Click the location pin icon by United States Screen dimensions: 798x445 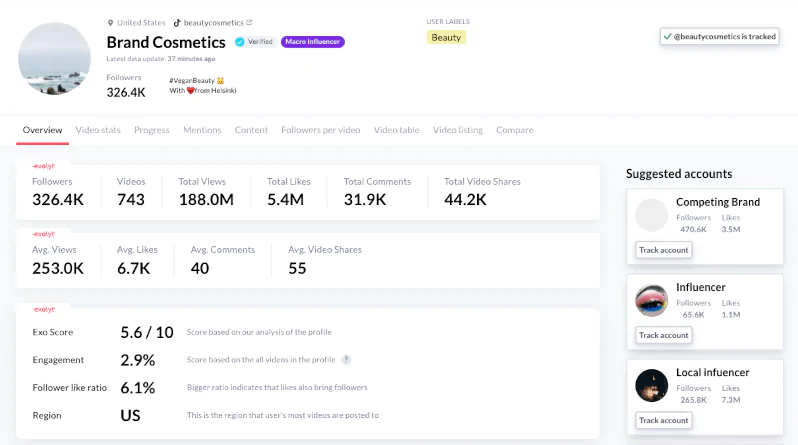110,22
